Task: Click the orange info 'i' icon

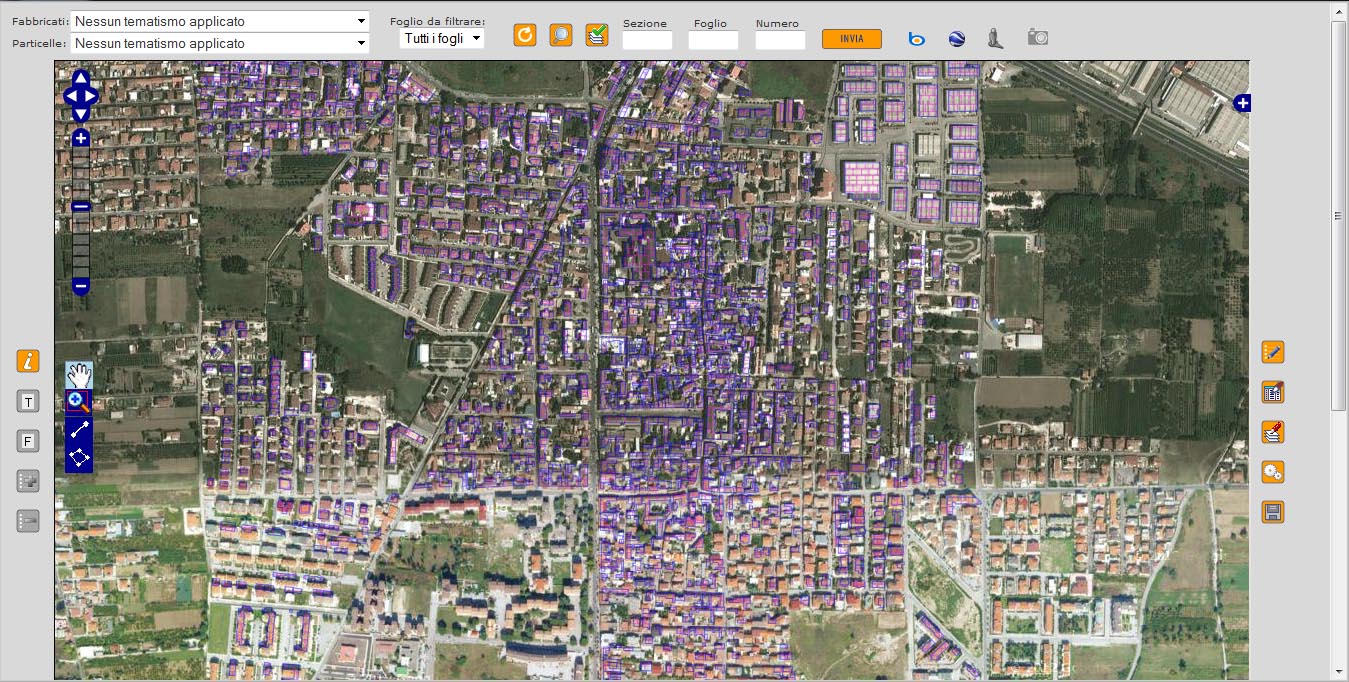Action: pyautogui.click(x=28, y=361)
